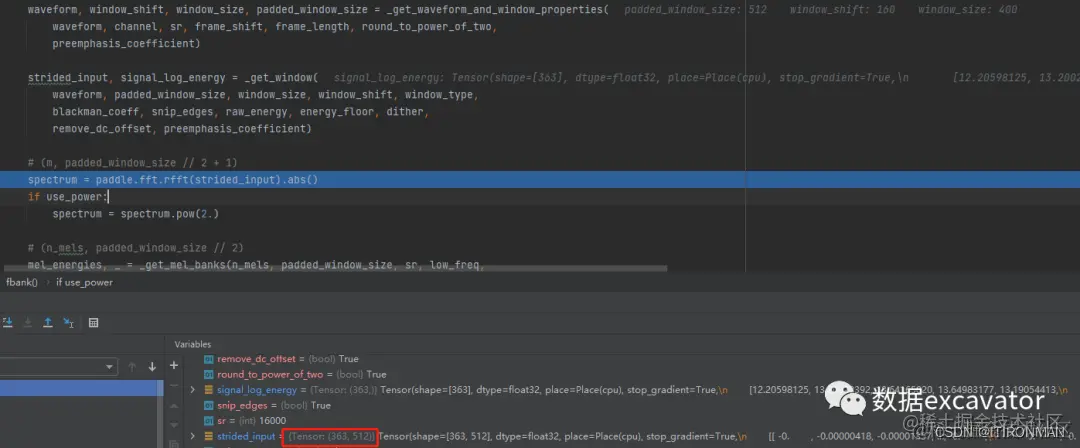Click the 'waveform, channel, sr, frame_shift' argument line
1080x448 pixels.
277,27
